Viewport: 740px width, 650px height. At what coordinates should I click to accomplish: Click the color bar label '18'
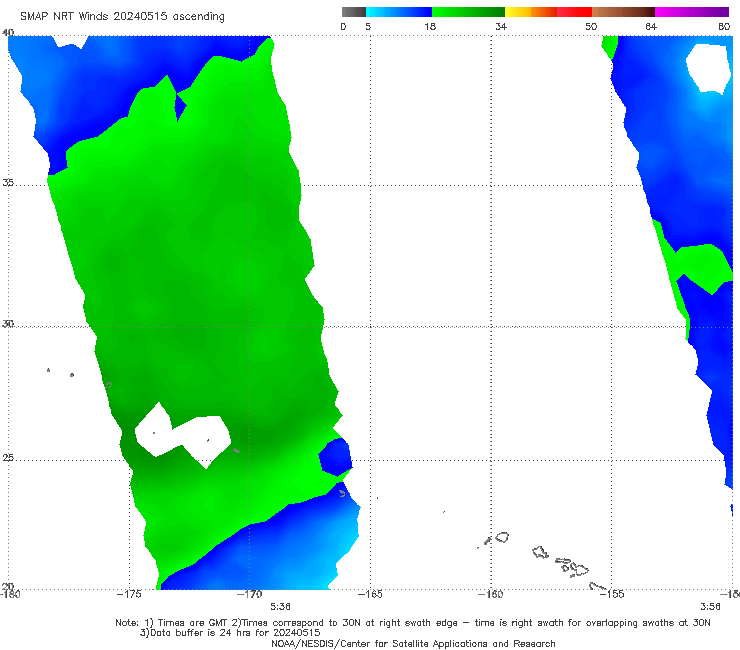(x=430, y=27)
